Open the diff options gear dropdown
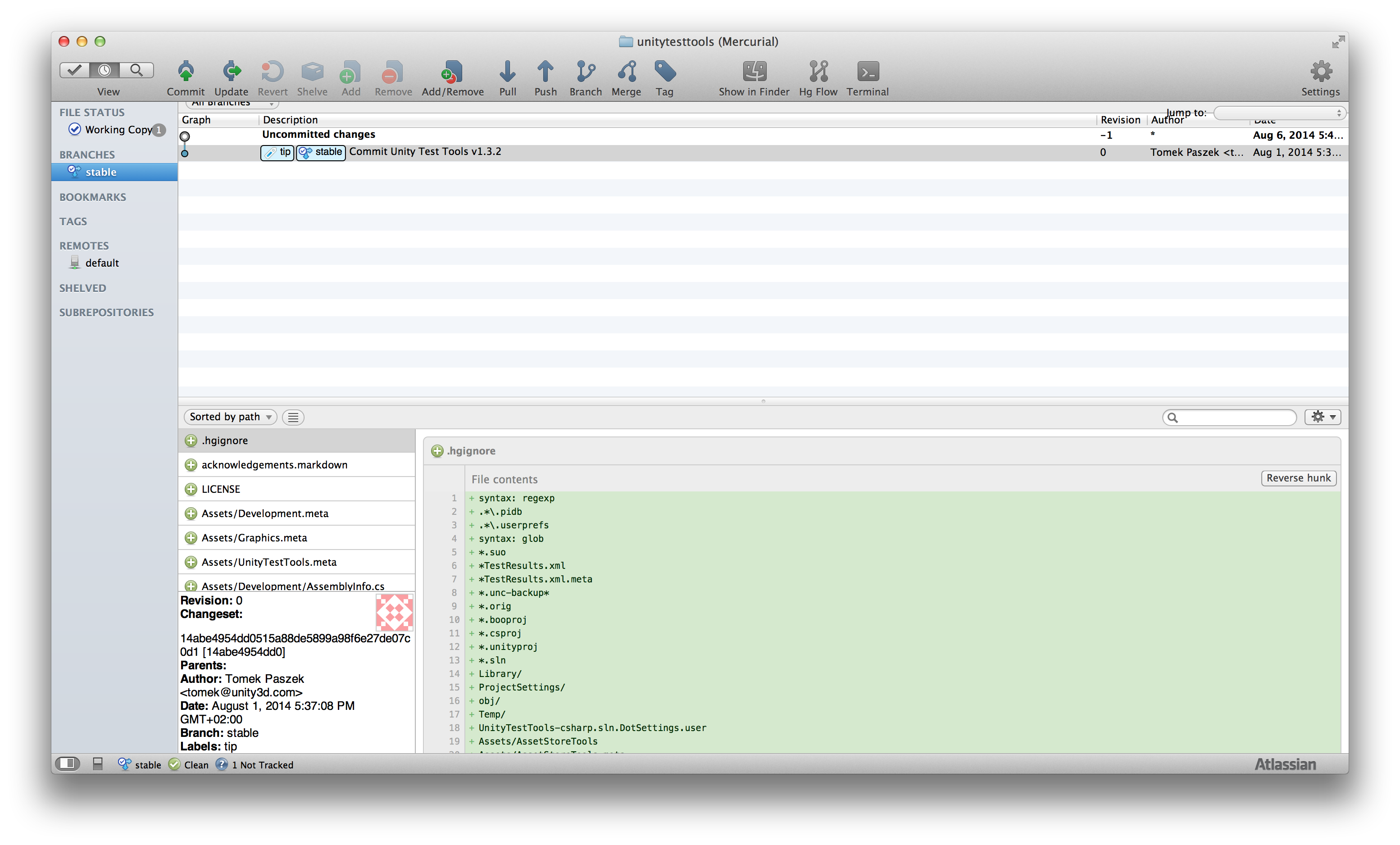Image resolution: width=1400 pixels, height=845 pixels. 1322,417
